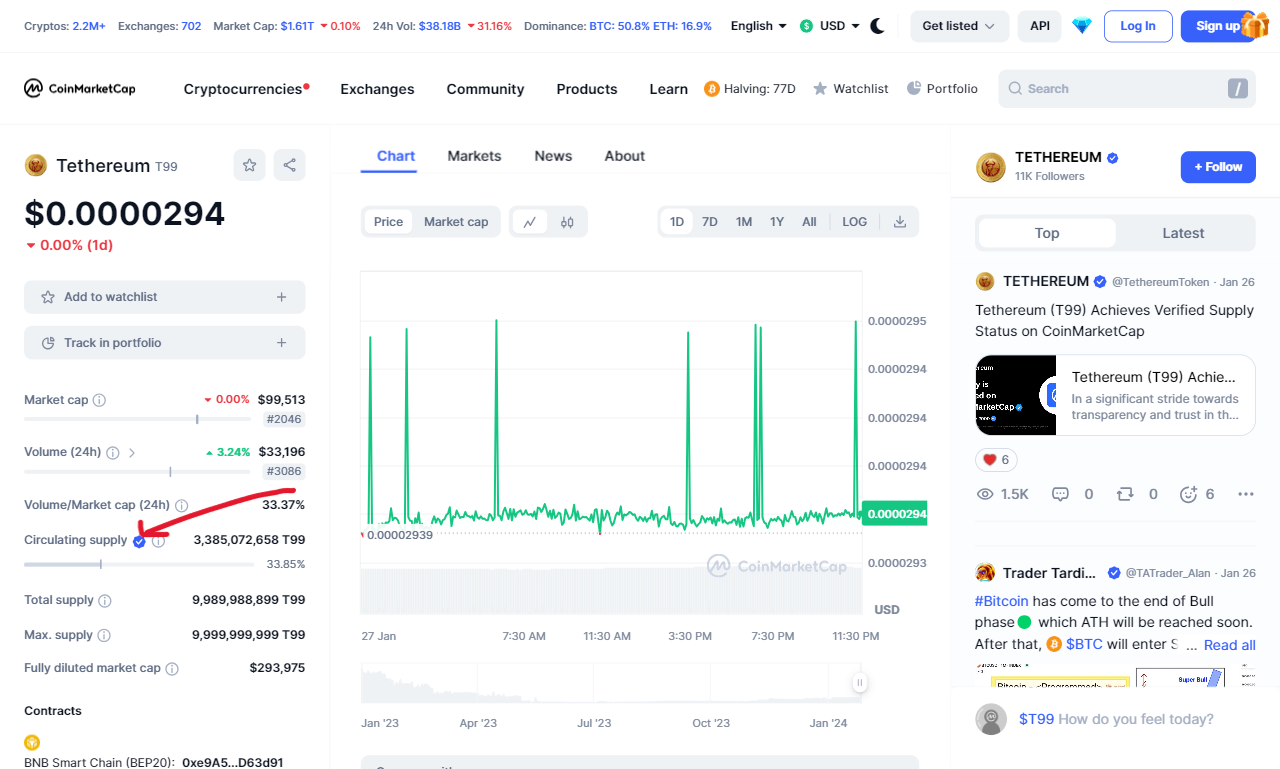Open the News tab for Tethereum
This screenshot has height=769, width=1280.
click(553, 156)
